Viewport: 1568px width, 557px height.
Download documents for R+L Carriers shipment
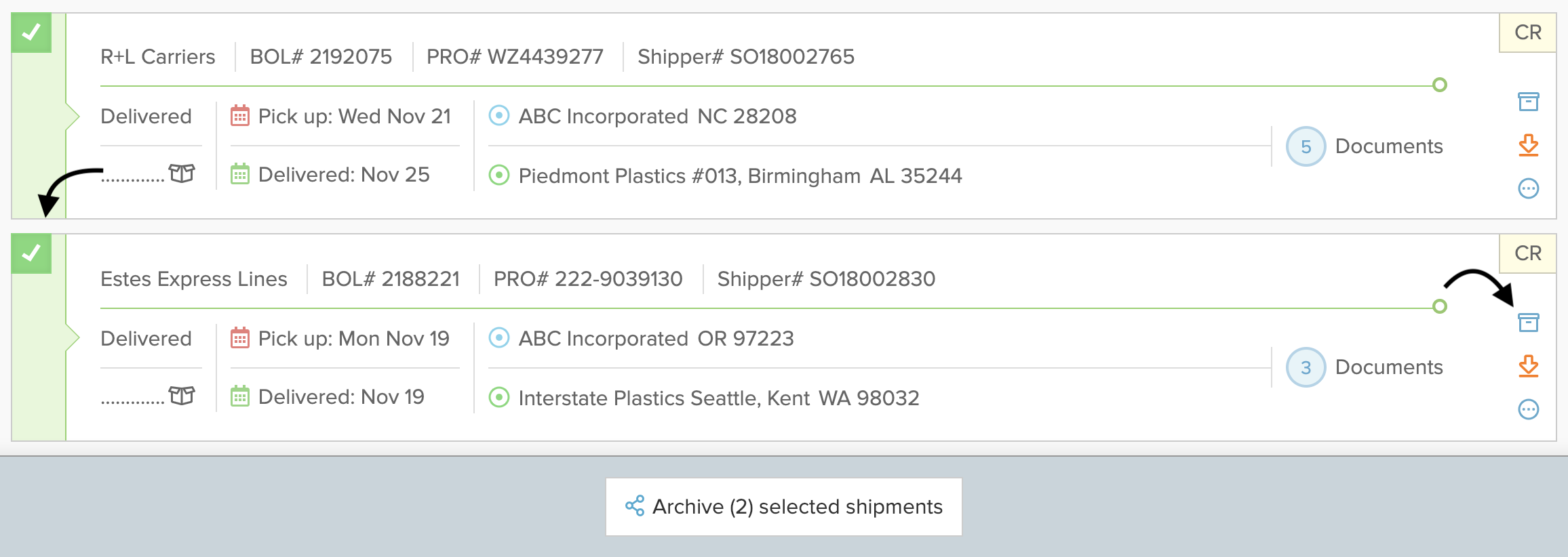click(1528, 145)
